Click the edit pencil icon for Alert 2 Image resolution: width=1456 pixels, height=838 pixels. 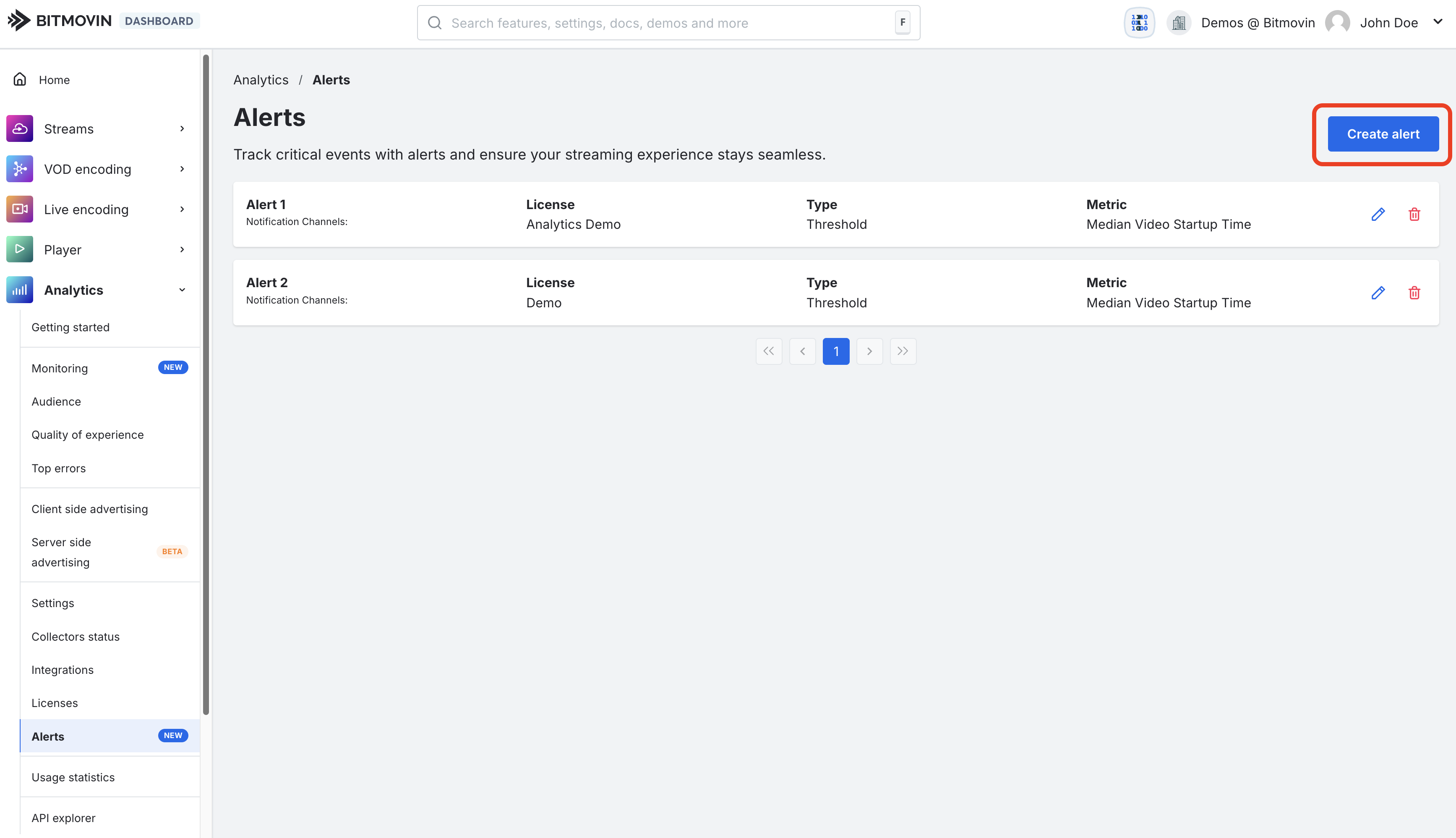click(x=1378, y=293)
